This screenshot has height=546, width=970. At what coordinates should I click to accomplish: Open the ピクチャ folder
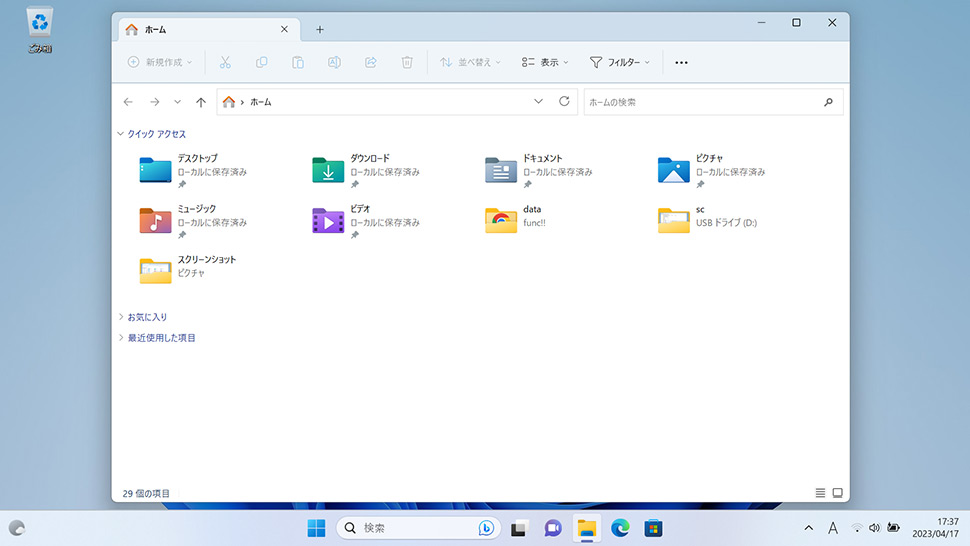pyautogui.click(x=711, y=170)
